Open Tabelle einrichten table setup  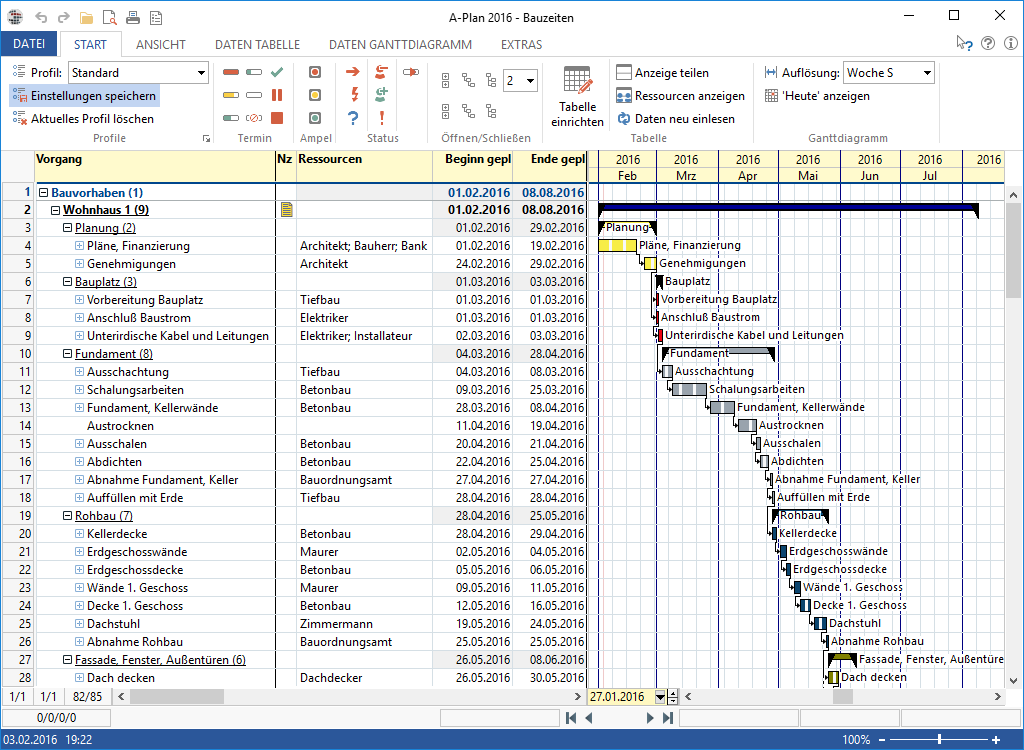[577, 97]
